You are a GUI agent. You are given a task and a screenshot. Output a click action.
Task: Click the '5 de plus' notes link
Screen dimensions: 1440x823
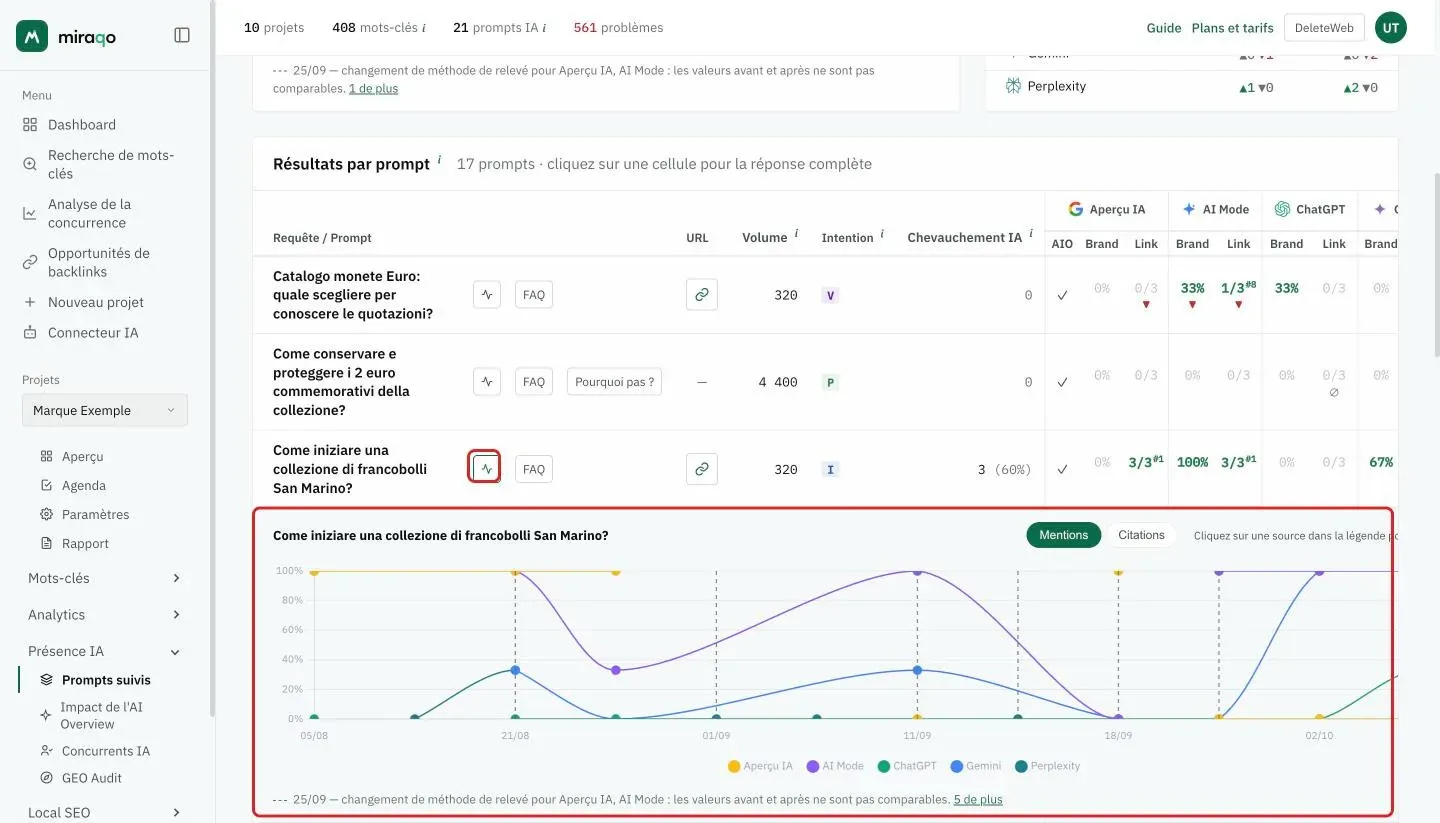(978, 800)
